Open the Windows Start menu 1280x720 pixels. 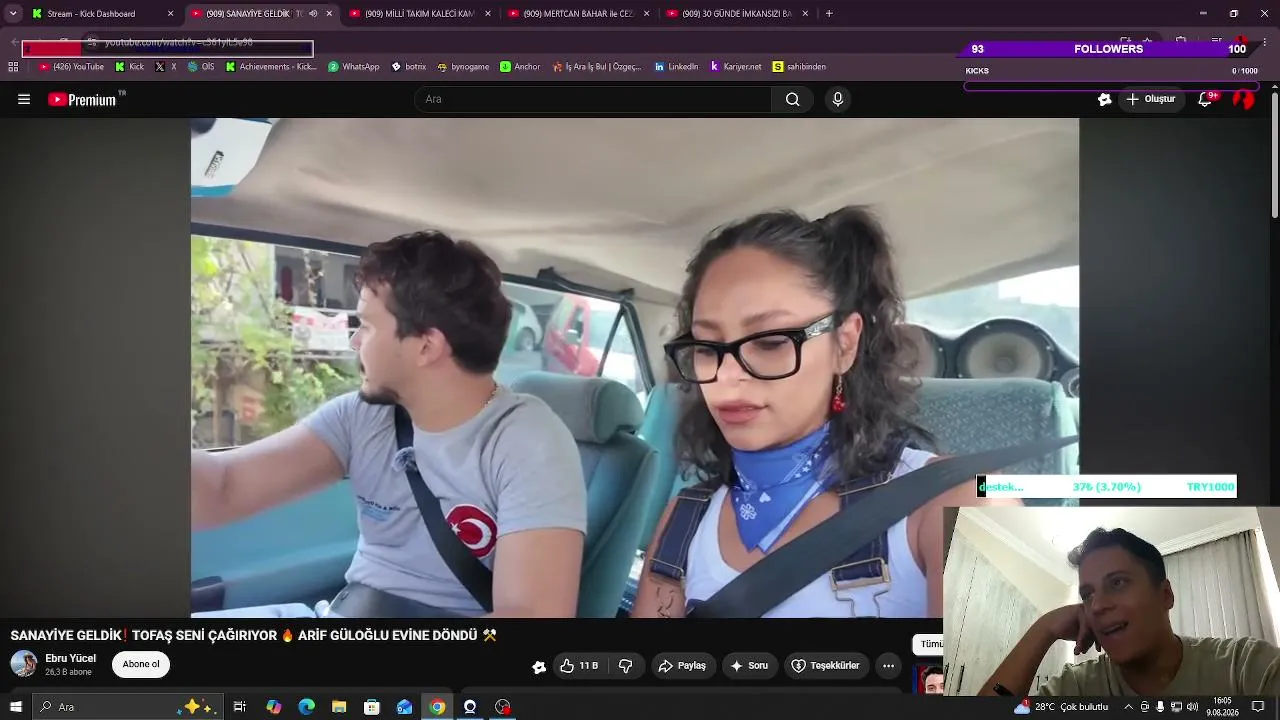click(15, 707)
